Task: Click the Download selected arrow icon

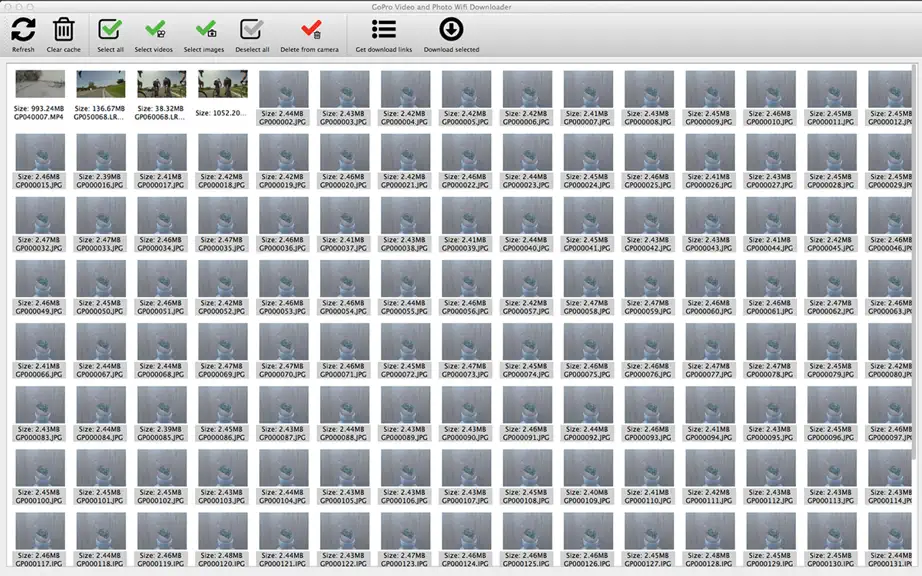Action: point(451,29)
